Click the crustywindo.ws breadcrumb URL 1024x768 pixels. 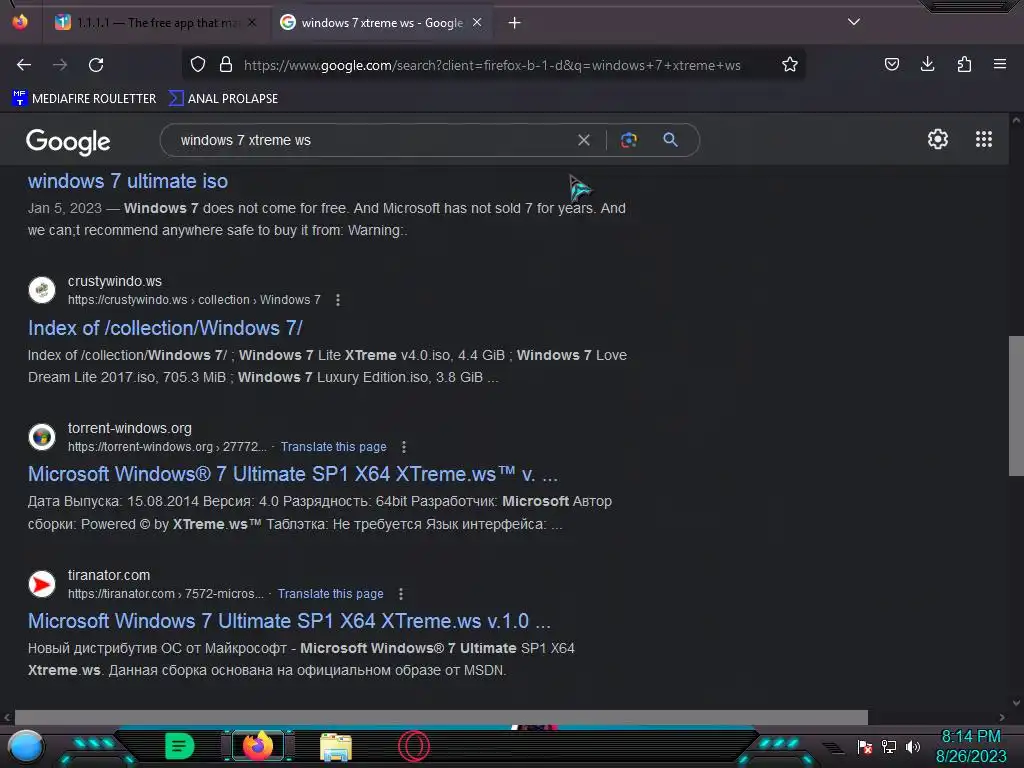click(194, 300)
